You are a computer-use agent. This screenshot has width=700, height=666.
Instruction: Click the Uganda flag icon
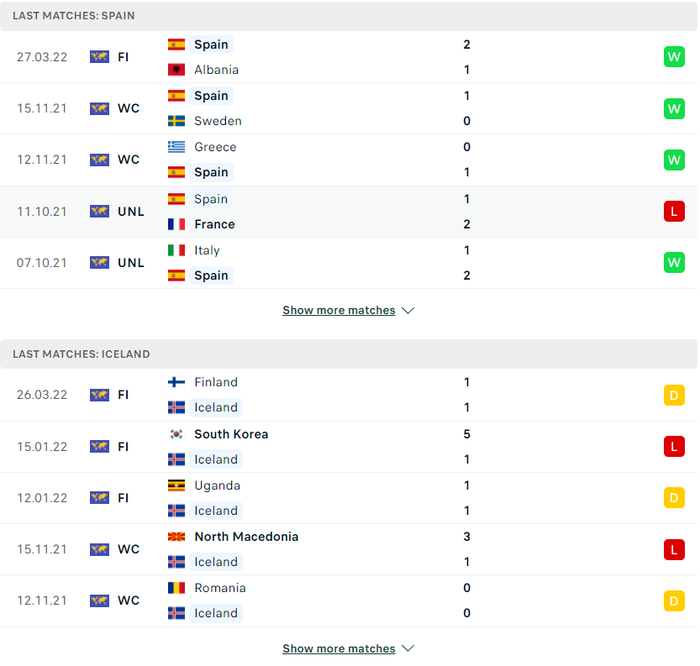(x=176, y=485)
